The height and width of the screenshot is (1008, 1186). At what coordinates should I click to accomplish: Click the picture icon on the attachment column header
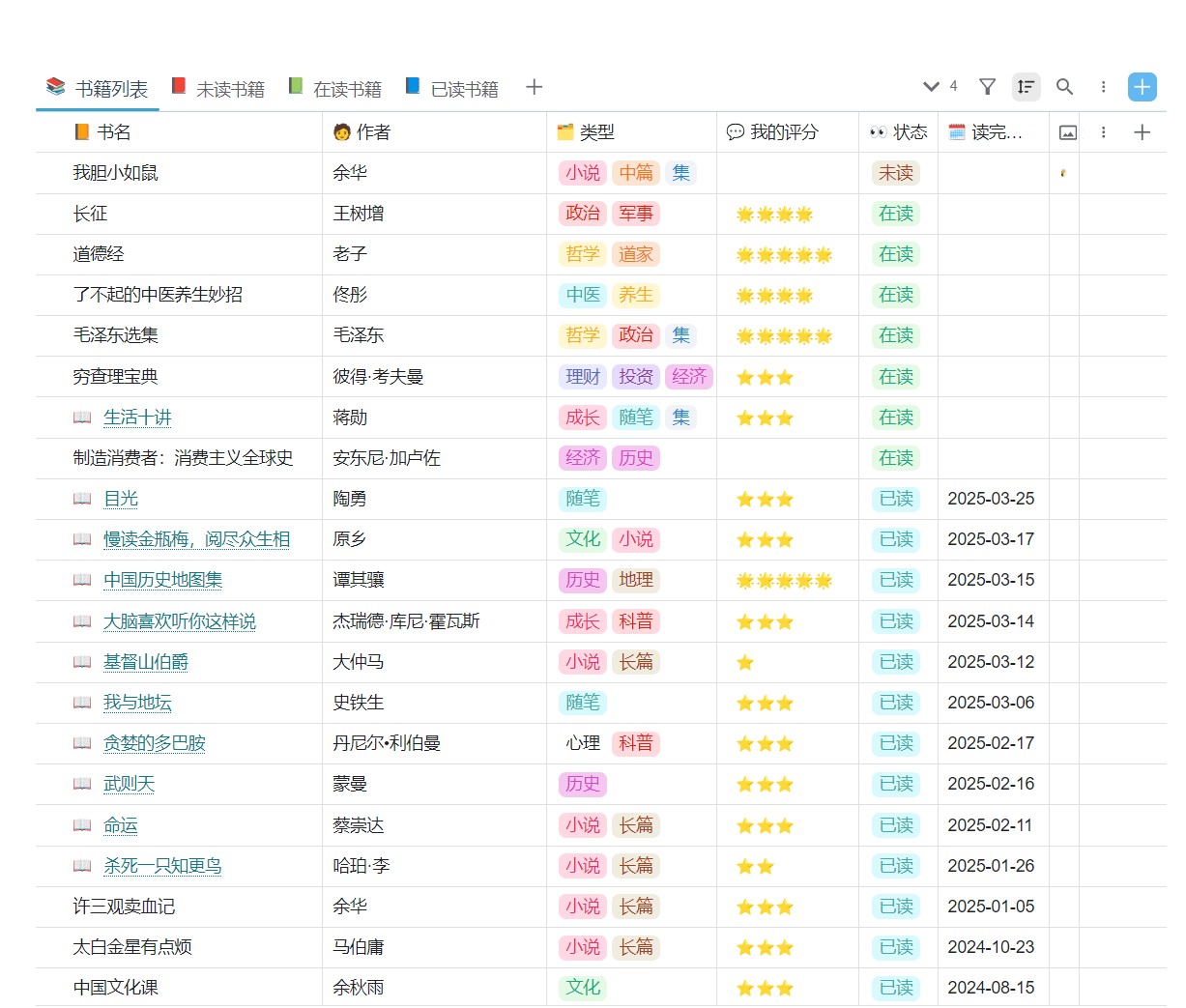(x=1067, y=131)
